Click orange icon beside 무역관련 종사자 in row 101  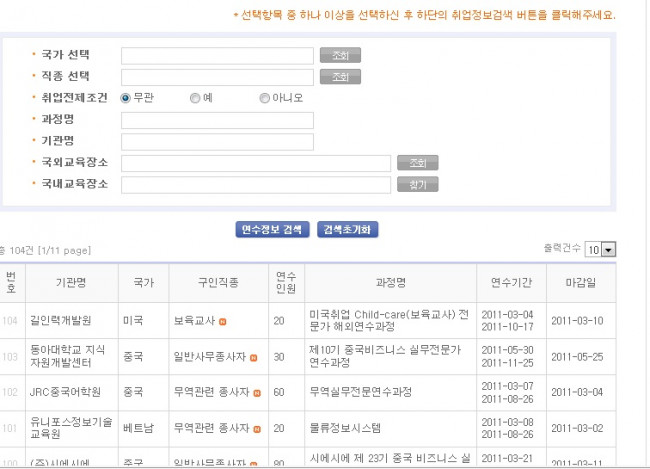point(257,428)
